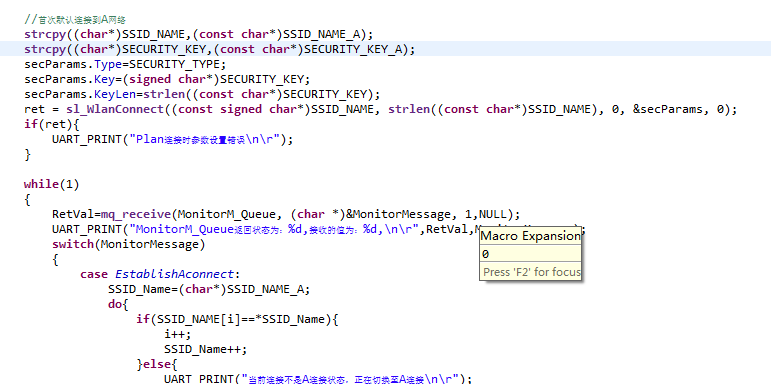Click the "Press 'F2' for focus" hint
This screenshot has height=384, width=771.
click(x=532, y=272)
